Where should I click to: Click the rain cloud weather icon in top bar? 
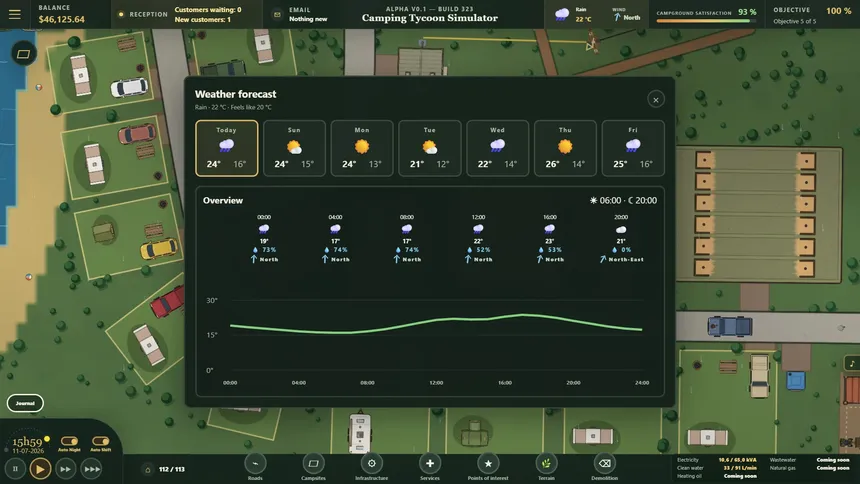(x=562, y=14)
